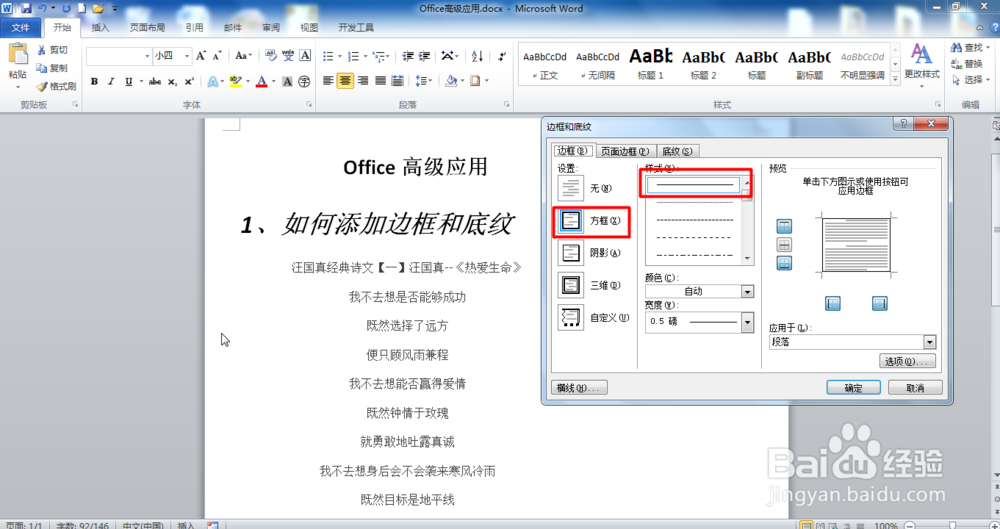Switch to the 插入 (Insert) ribbon tab

click(x=100, y=27)
